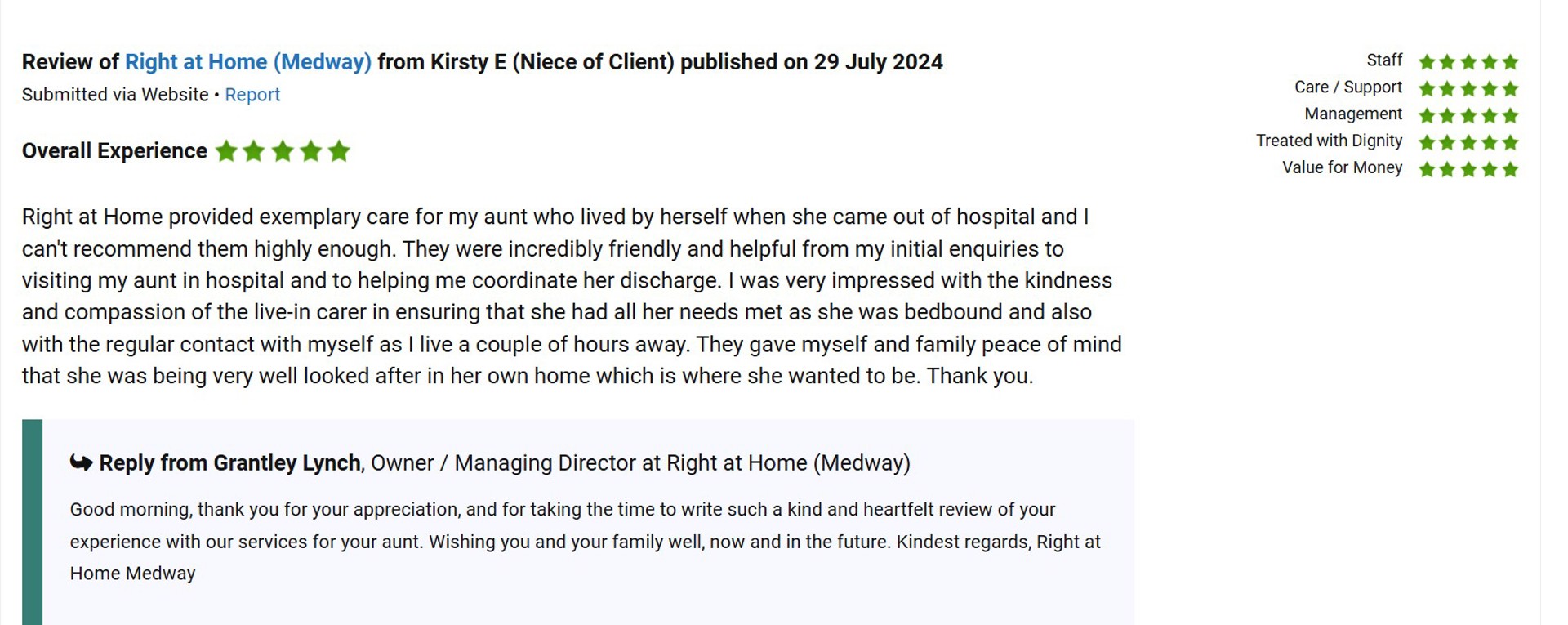Click the Overall Experience label
This screenshot has height=625, width=1568.
point(114,151)
